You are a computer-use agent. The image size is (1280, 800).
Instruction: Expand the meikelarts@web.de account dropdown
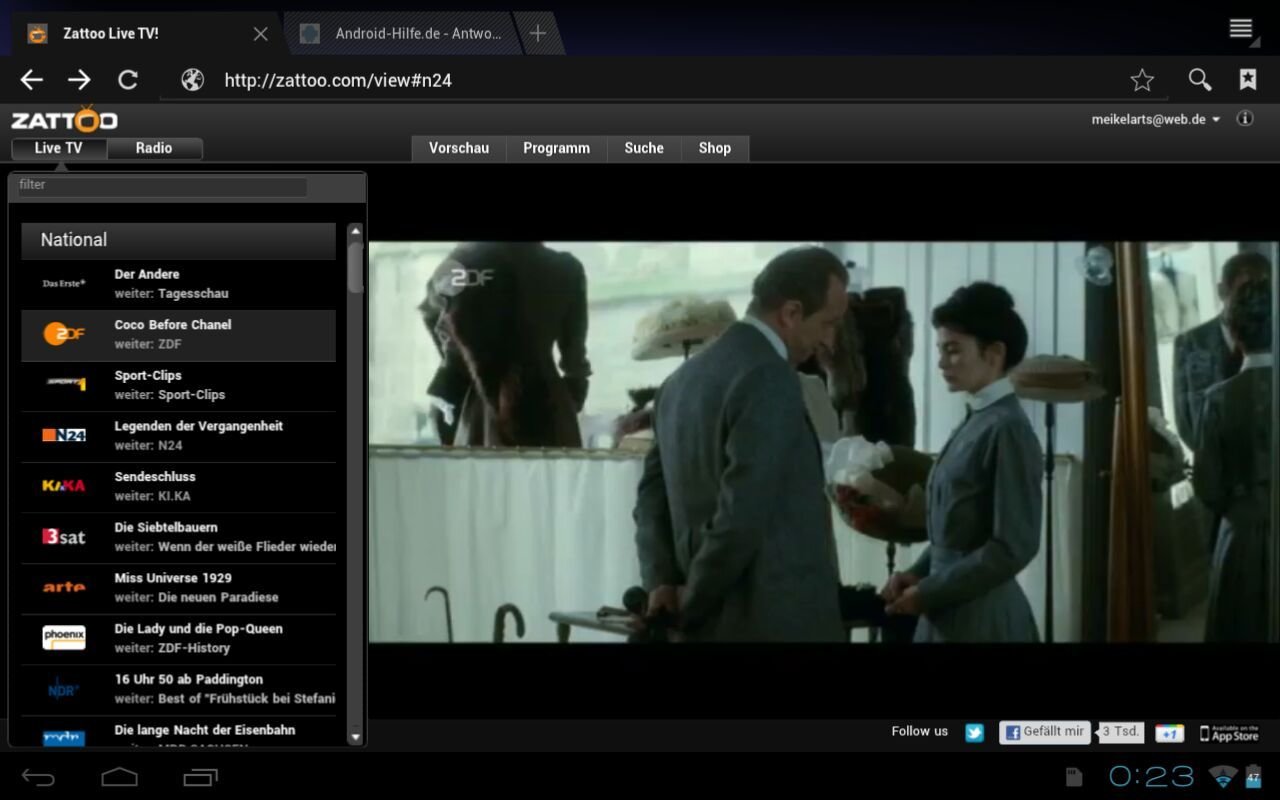pyautogui.click(x=1156, y=119)
